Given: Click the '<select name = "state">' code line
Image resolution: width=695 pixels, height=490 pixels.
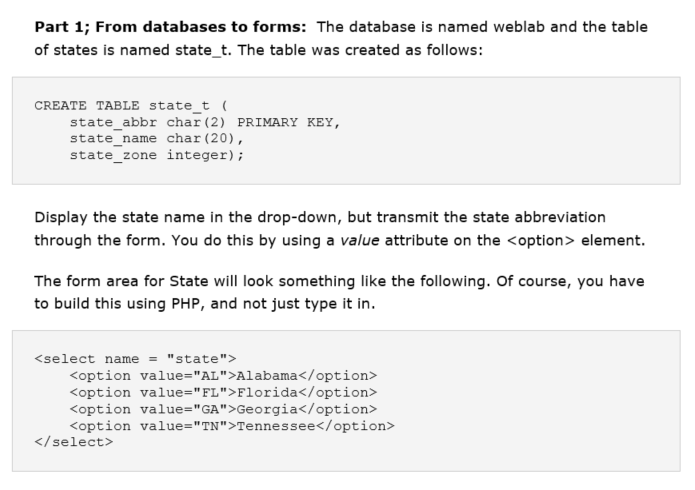Looking at the screenshot, I should click(x=135, y=358).
